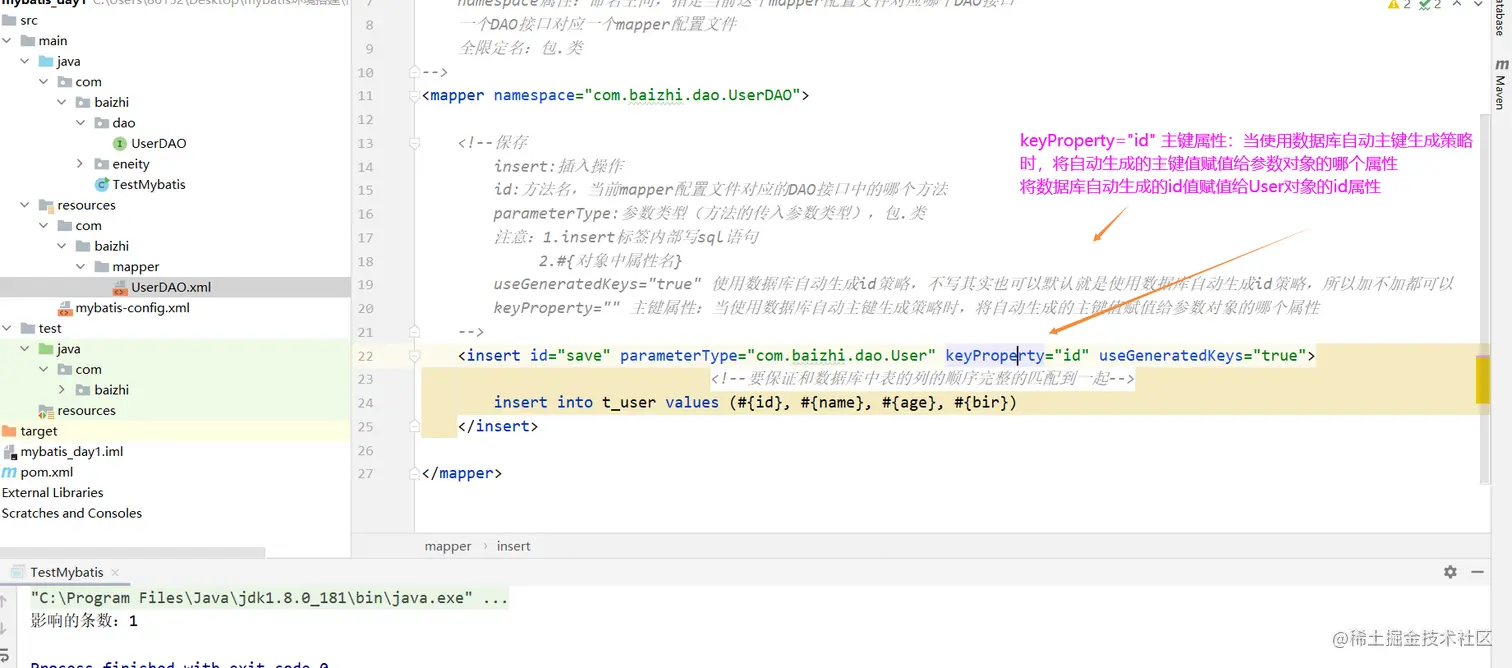Click the closing </insert> tag on line 25

pyautogui.click(x=498, y=426)
